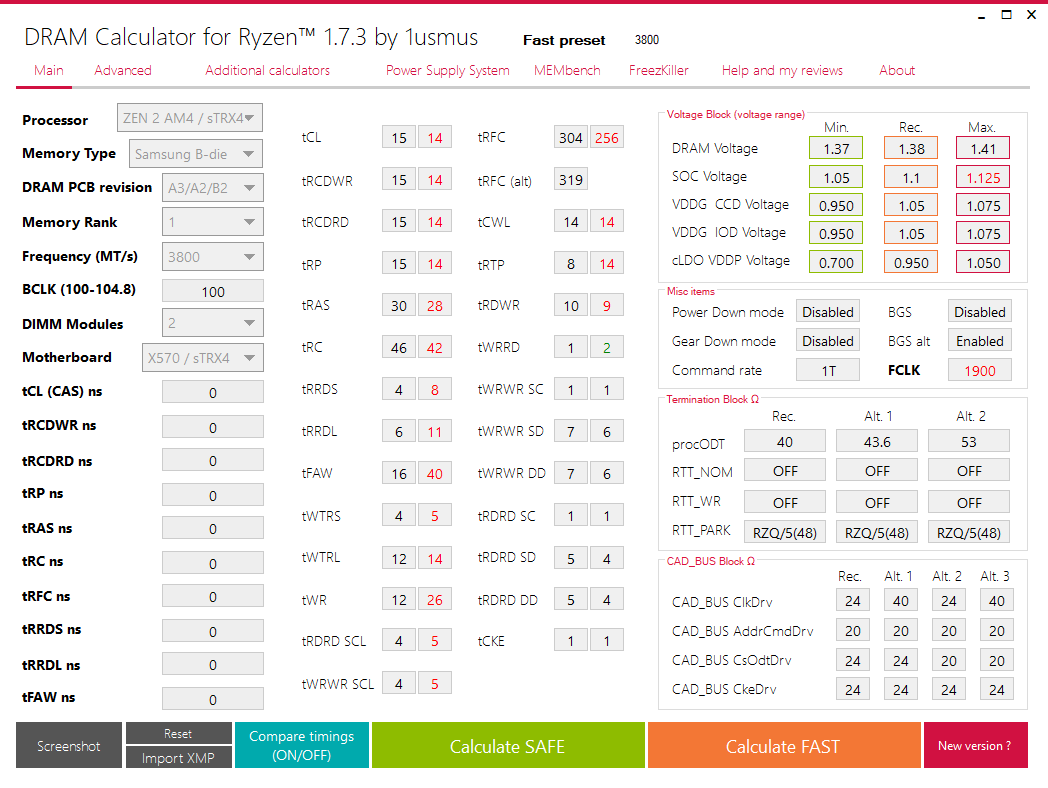Screen dimensions: 1048x788
Task: Click the Command rate 1T field
Action: pos(827,370)
